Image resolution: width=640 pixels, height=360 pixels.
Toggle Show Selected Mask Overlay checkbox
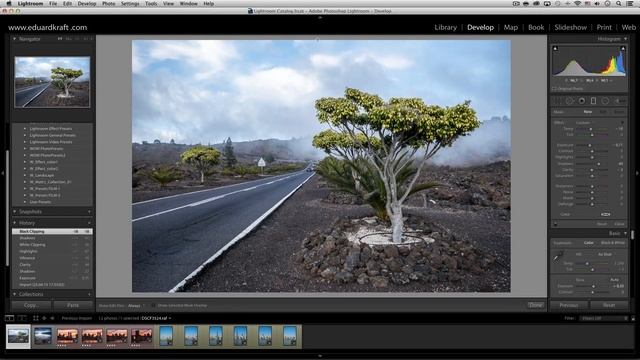(153, 305)
